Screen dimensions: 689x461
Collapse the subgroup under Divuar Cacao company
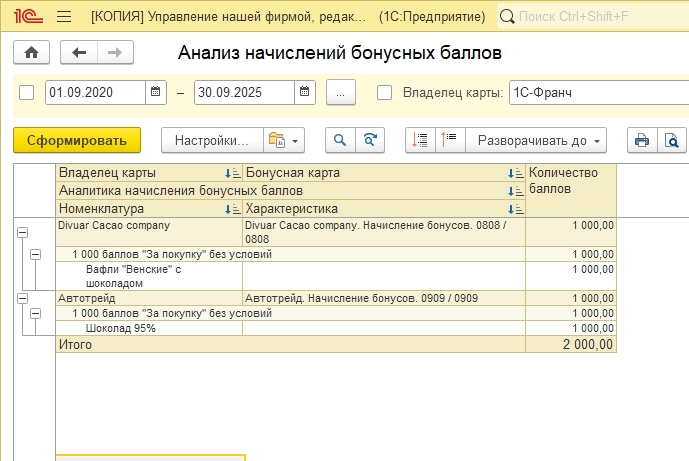[x=36, y=254]
